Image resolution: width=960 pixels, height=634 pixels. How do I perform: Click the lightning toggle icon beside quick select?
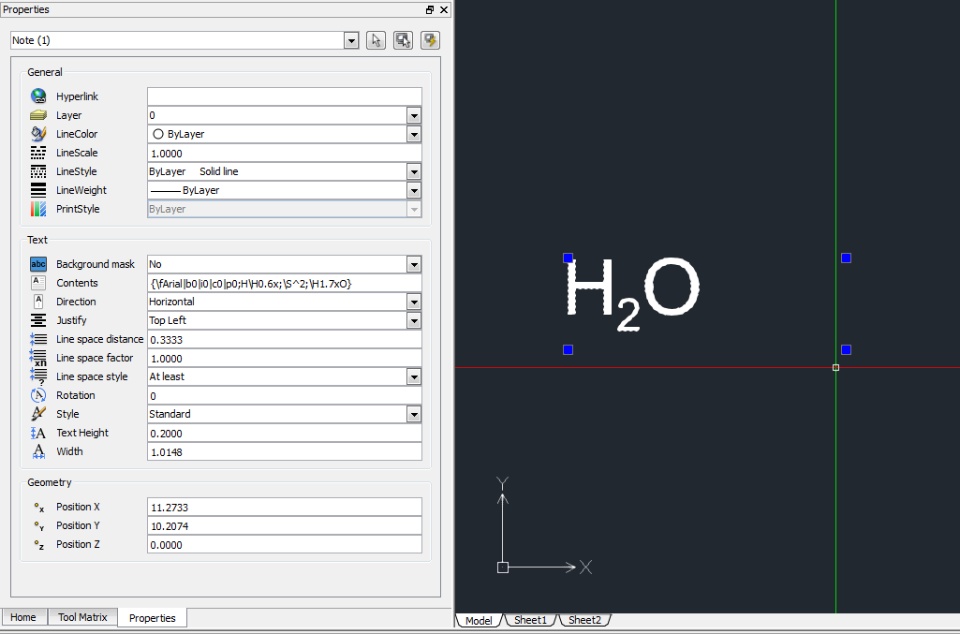430,40
